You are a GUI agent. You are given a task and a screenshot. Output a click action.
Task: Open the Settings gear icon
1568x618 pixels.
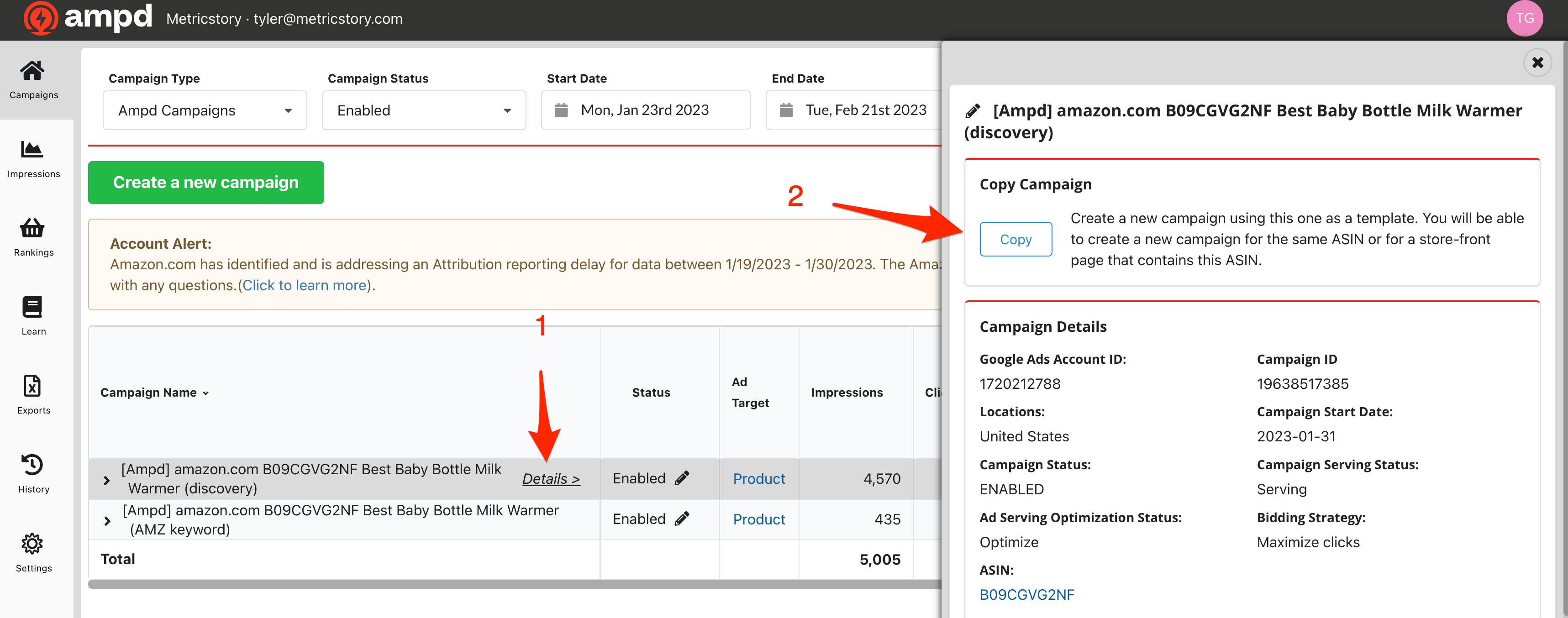click(32, 544)
